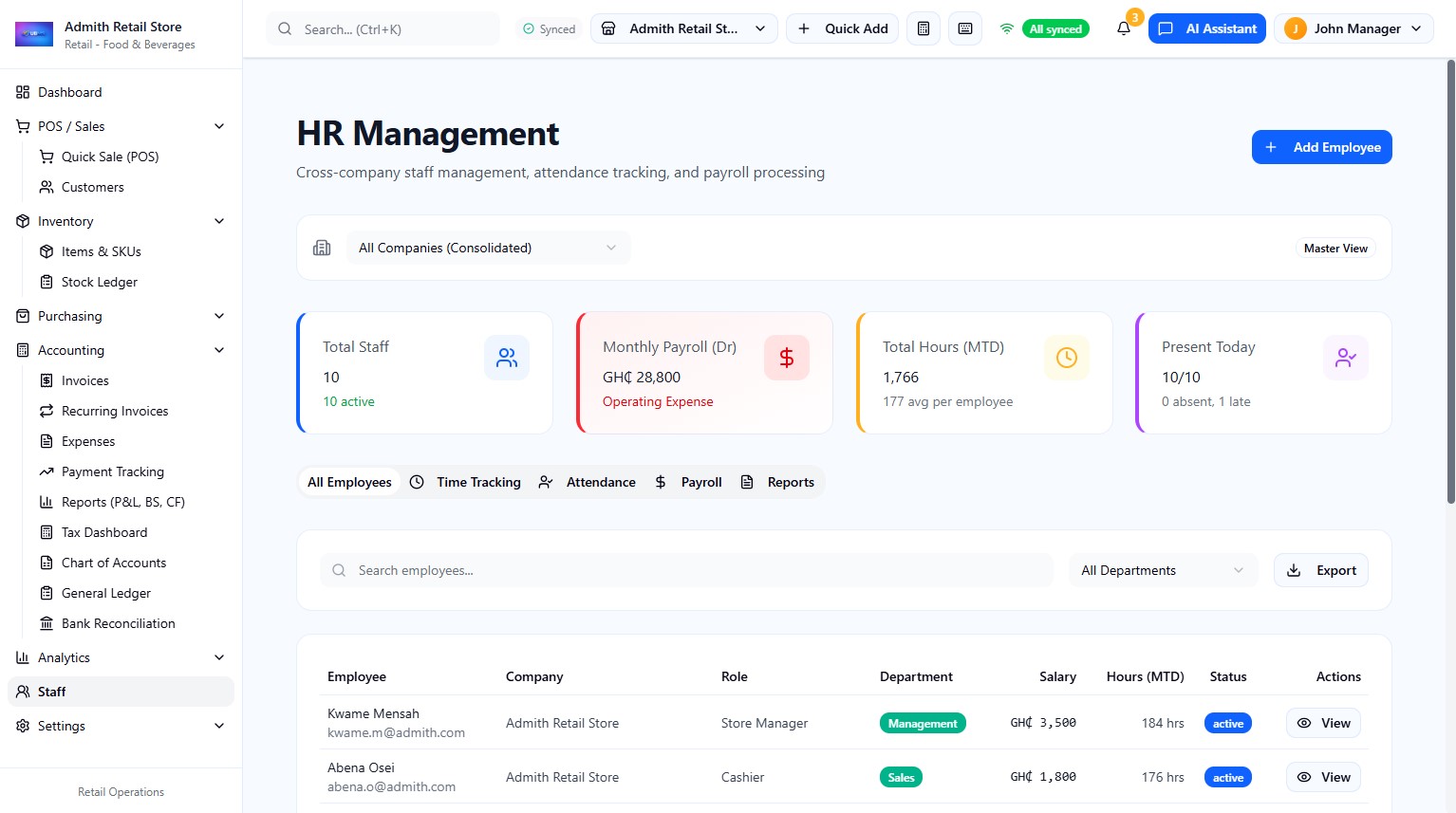
Task: Click the Admith Retail Store logo
Action: (34, 35)
